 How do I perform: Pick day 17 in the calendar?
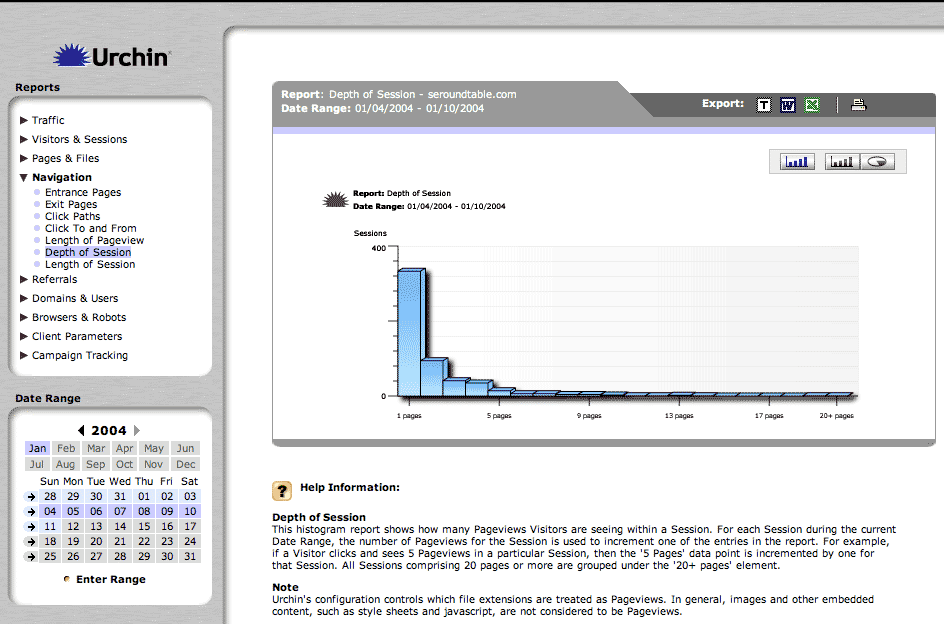(x=190, y=526)
